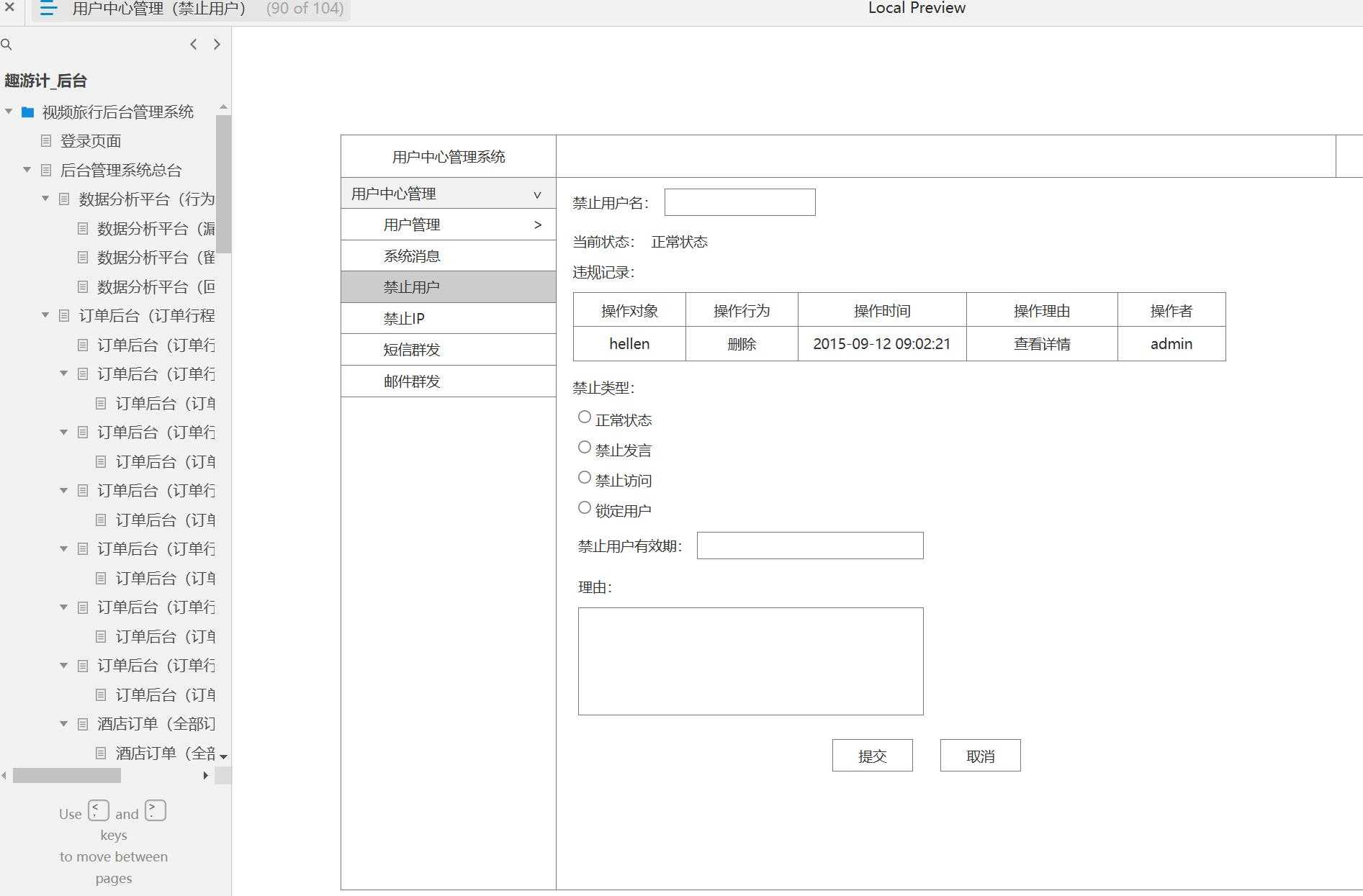Select the 禁止发言 radio button

pos(584,446)
